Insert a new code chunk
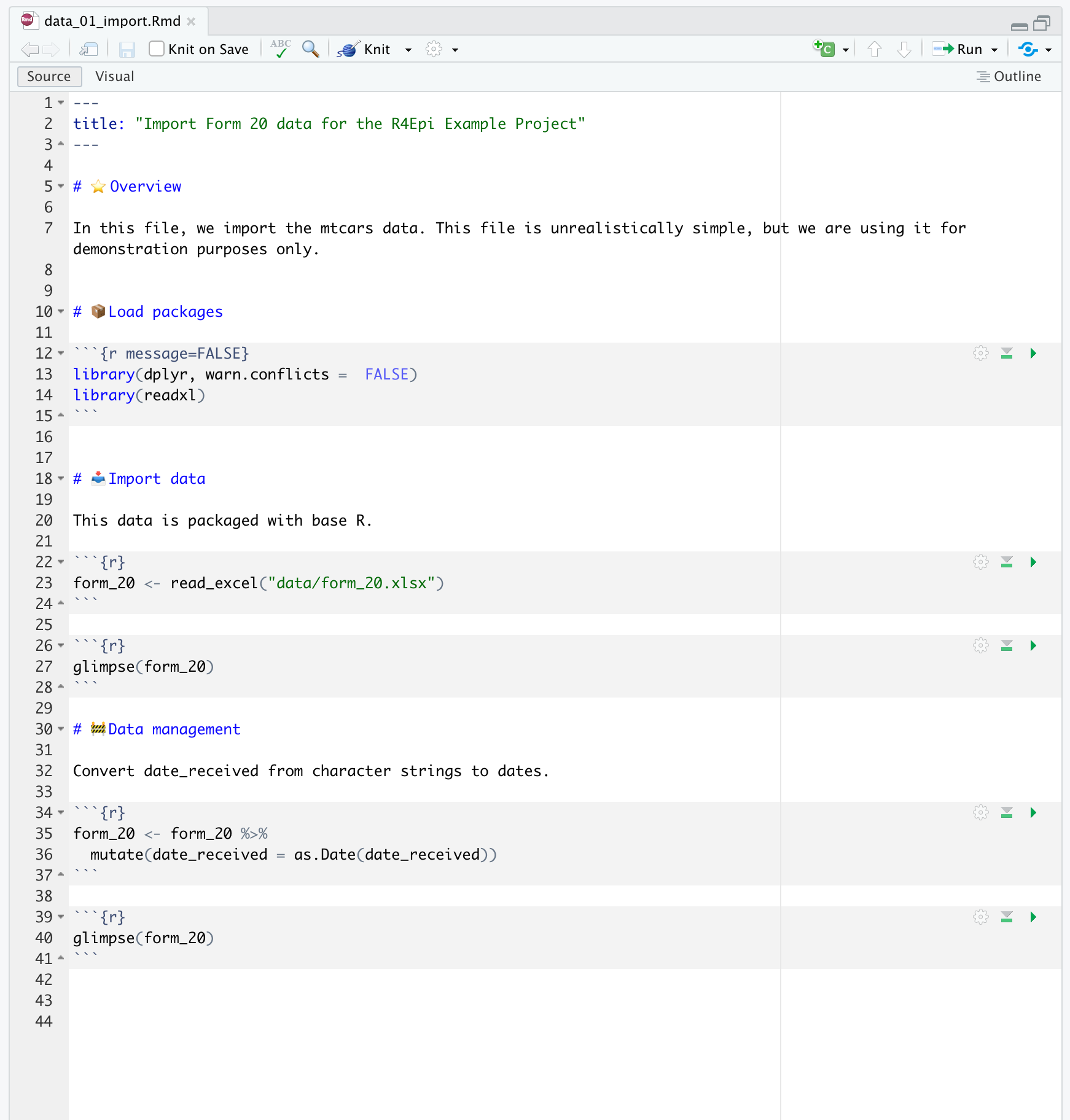The width and height of the screenshot is (1070, 1120). tap(823, 49)
